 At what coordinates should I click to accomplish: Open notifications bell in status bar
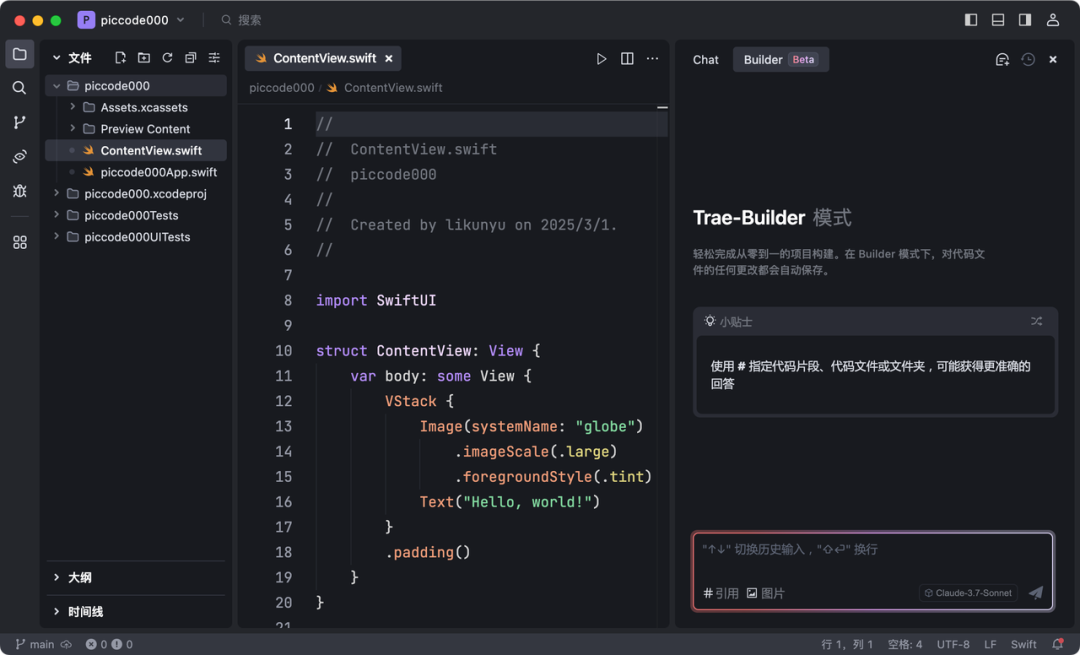[x=1058, y=644]
